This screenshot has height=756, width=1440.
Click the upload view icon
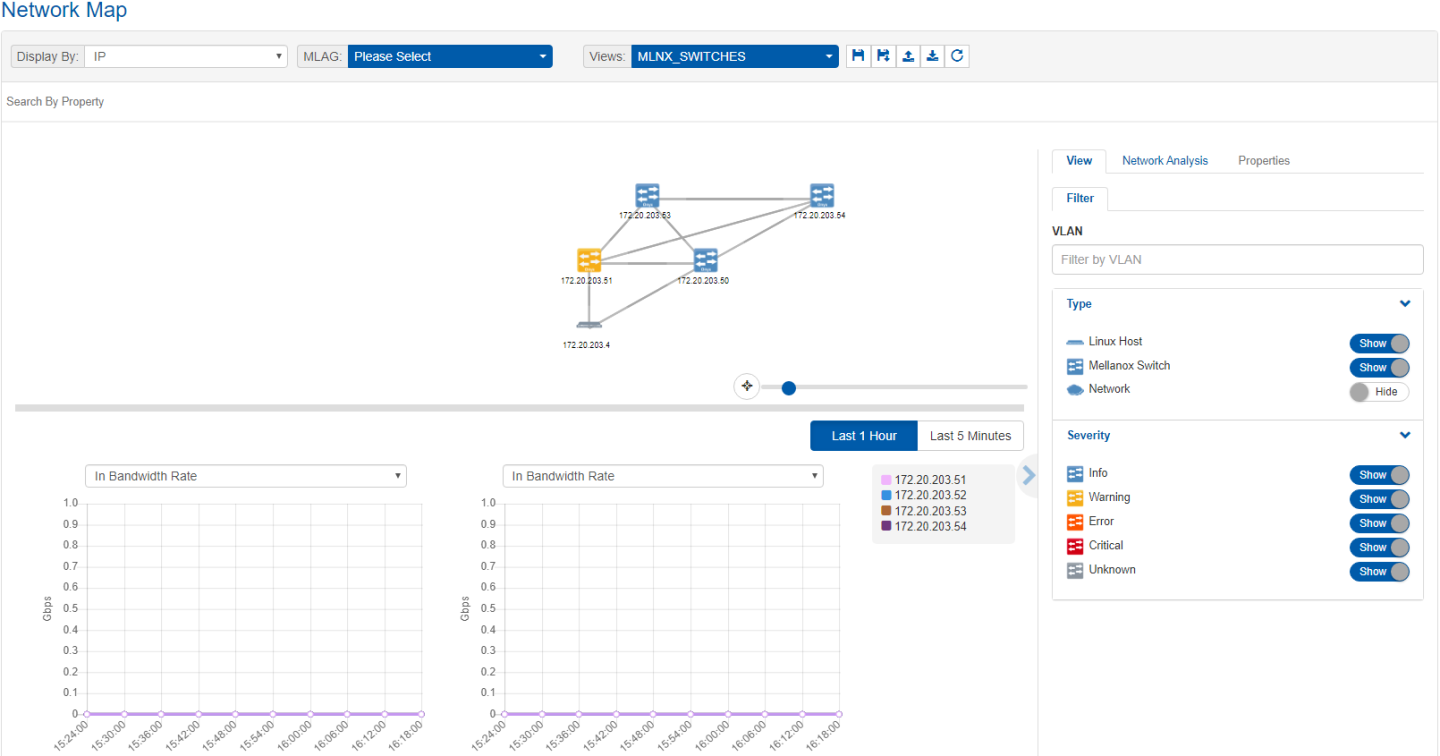pos(908,56)
